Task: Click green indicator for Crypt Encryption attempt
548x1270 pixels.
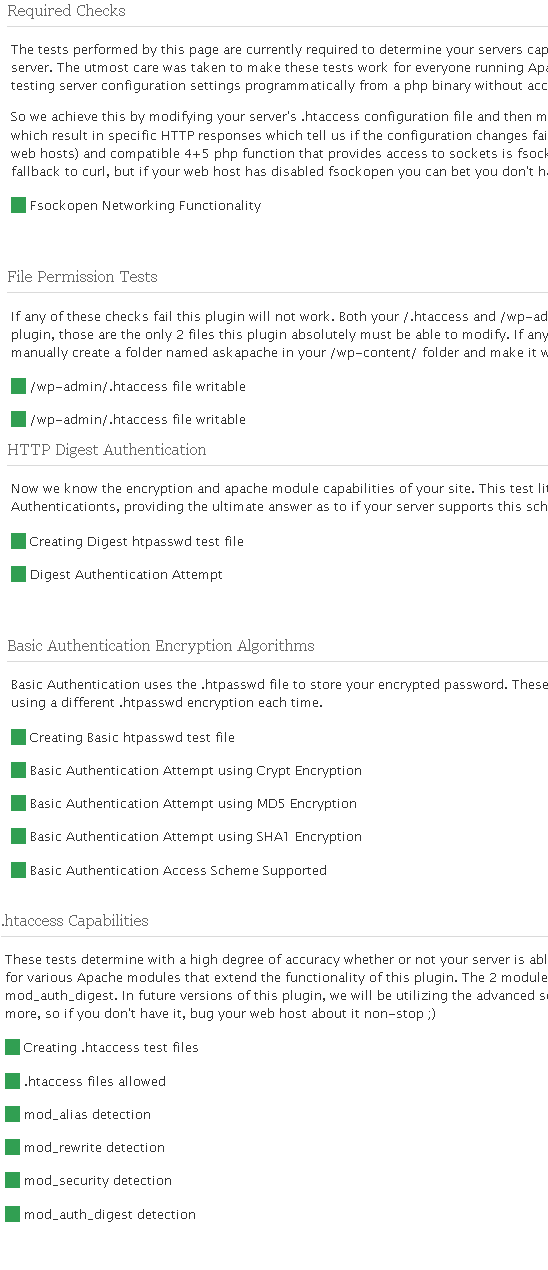Action: pyautogui.click(x=18, y=770)
